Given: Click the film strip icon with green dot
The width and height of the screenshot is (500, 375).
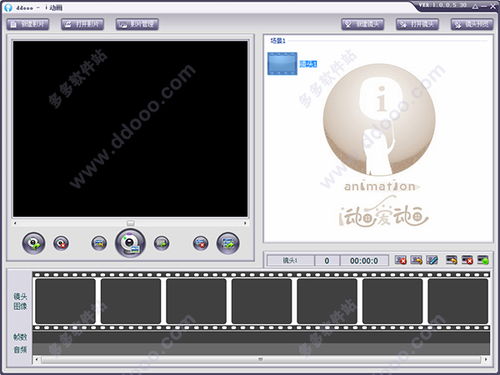Looking at the screenshot, I should coord(483,260).
